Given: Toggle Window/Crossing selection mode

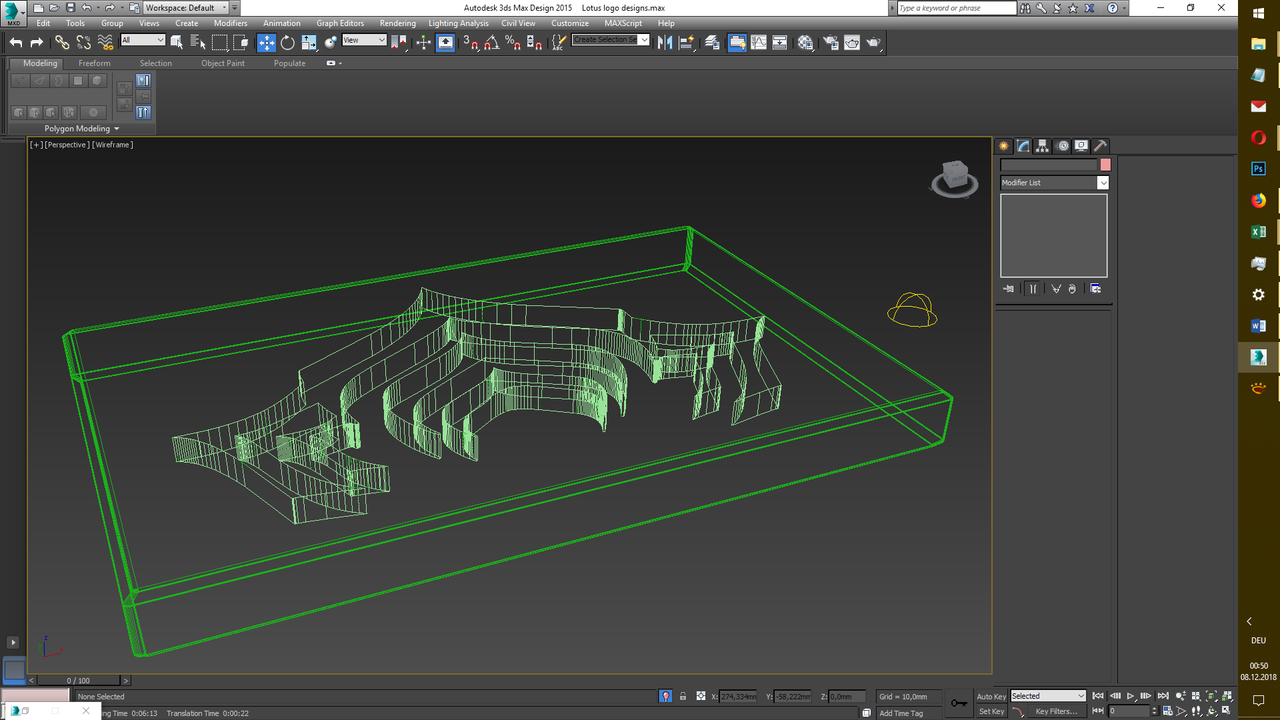Looking at the screenshot, I should tap(241, 42).
